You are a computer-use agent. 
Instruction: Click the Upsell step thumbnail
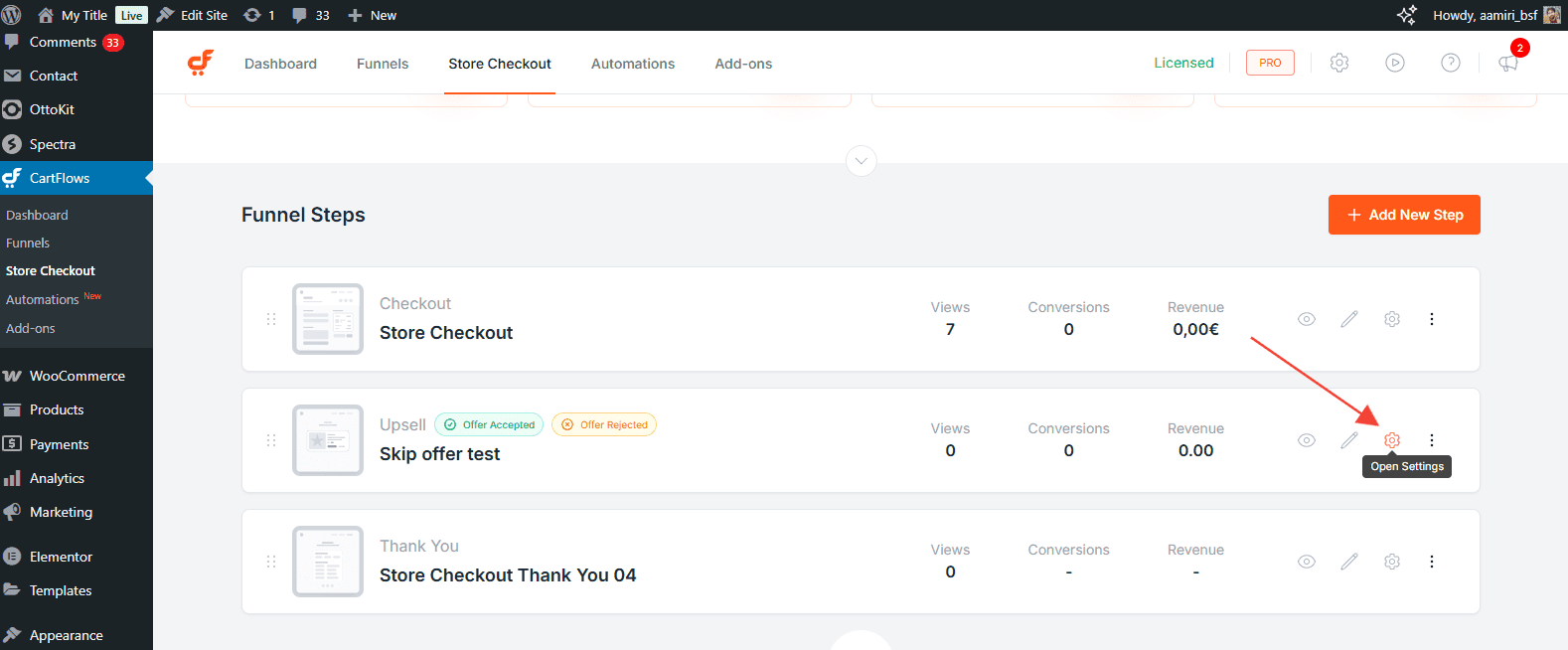point(327,440)
